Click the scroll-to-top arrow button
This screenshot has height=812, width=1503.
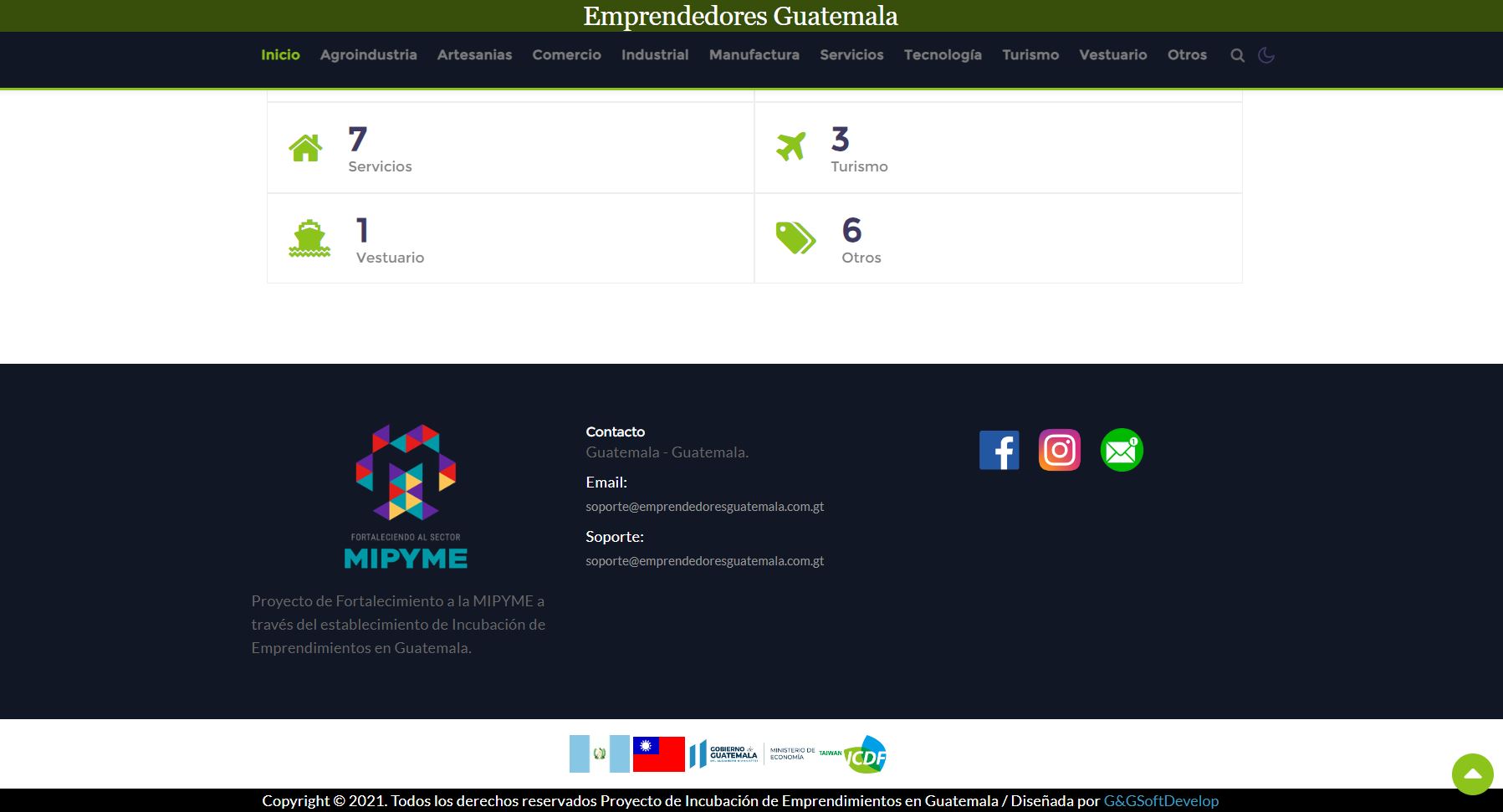[x=1472, y=774]
